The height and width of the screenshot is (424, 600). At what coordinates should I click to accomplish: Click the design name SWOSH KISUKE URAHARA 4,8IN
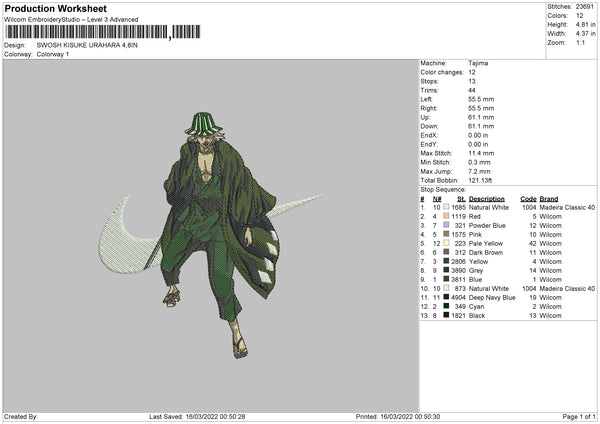87,45
